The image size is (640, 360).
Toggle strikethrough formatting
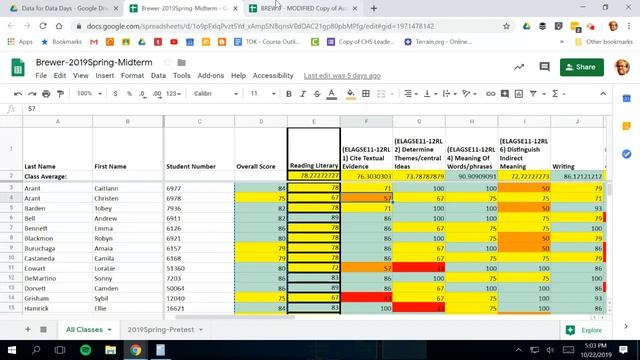pyautogui.click(x=317, y=94)
